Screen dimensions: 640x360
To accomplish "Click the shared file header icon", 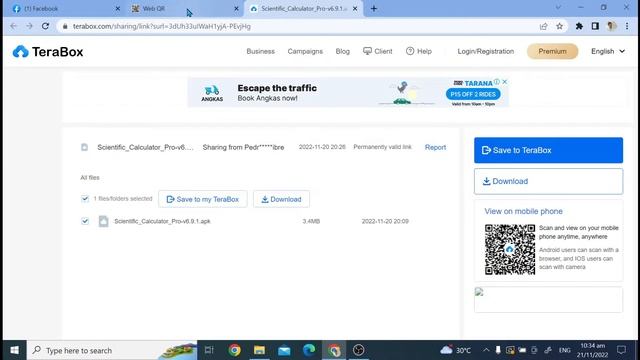I will pos(84,147).
